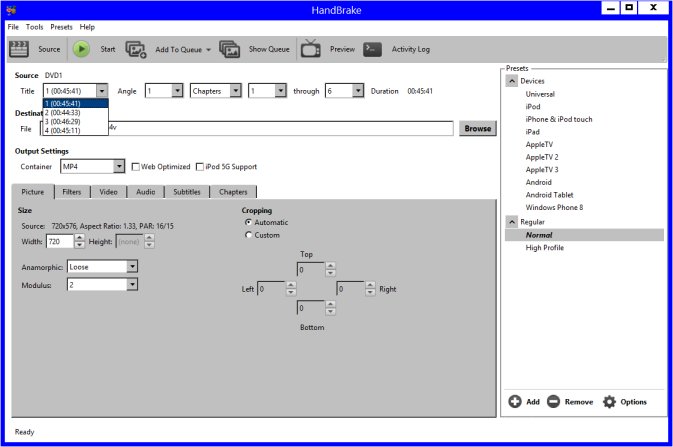Select Automatic cropping radio button
This screenshot has width=673, height=447.
(x=248, y=222)
